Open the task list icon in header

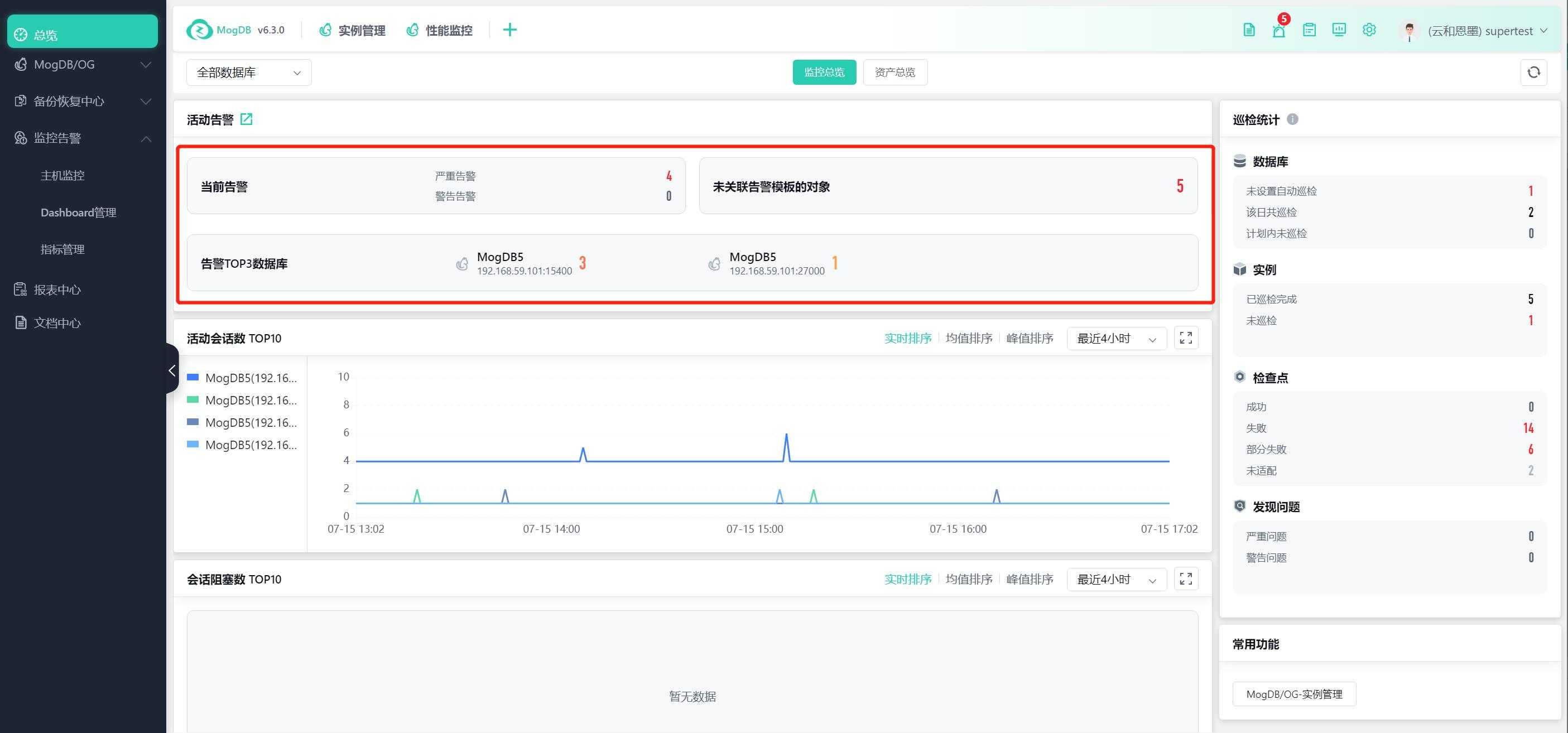1309,30
